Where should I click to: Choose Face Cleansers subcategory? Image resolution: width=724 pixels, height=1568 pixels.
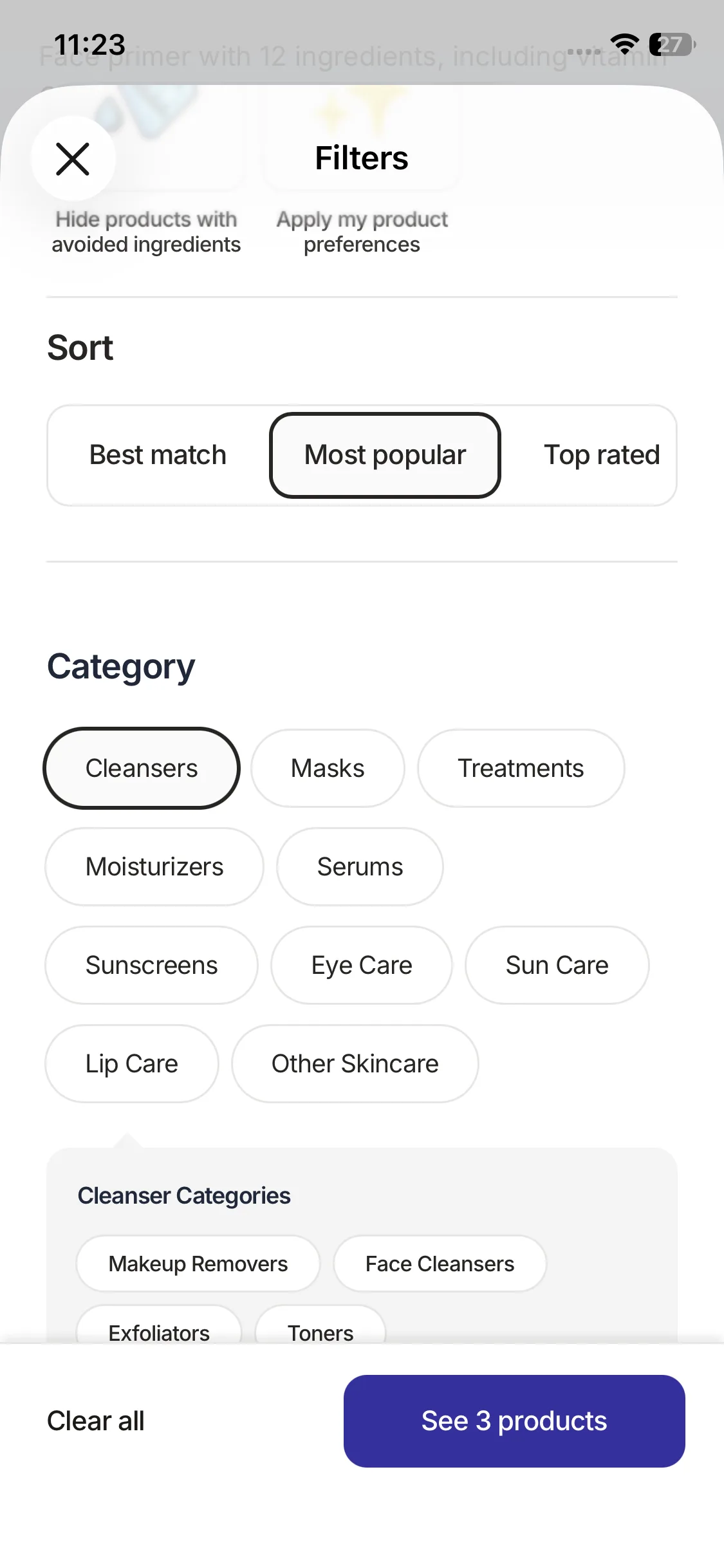(x=440, y=1264)
